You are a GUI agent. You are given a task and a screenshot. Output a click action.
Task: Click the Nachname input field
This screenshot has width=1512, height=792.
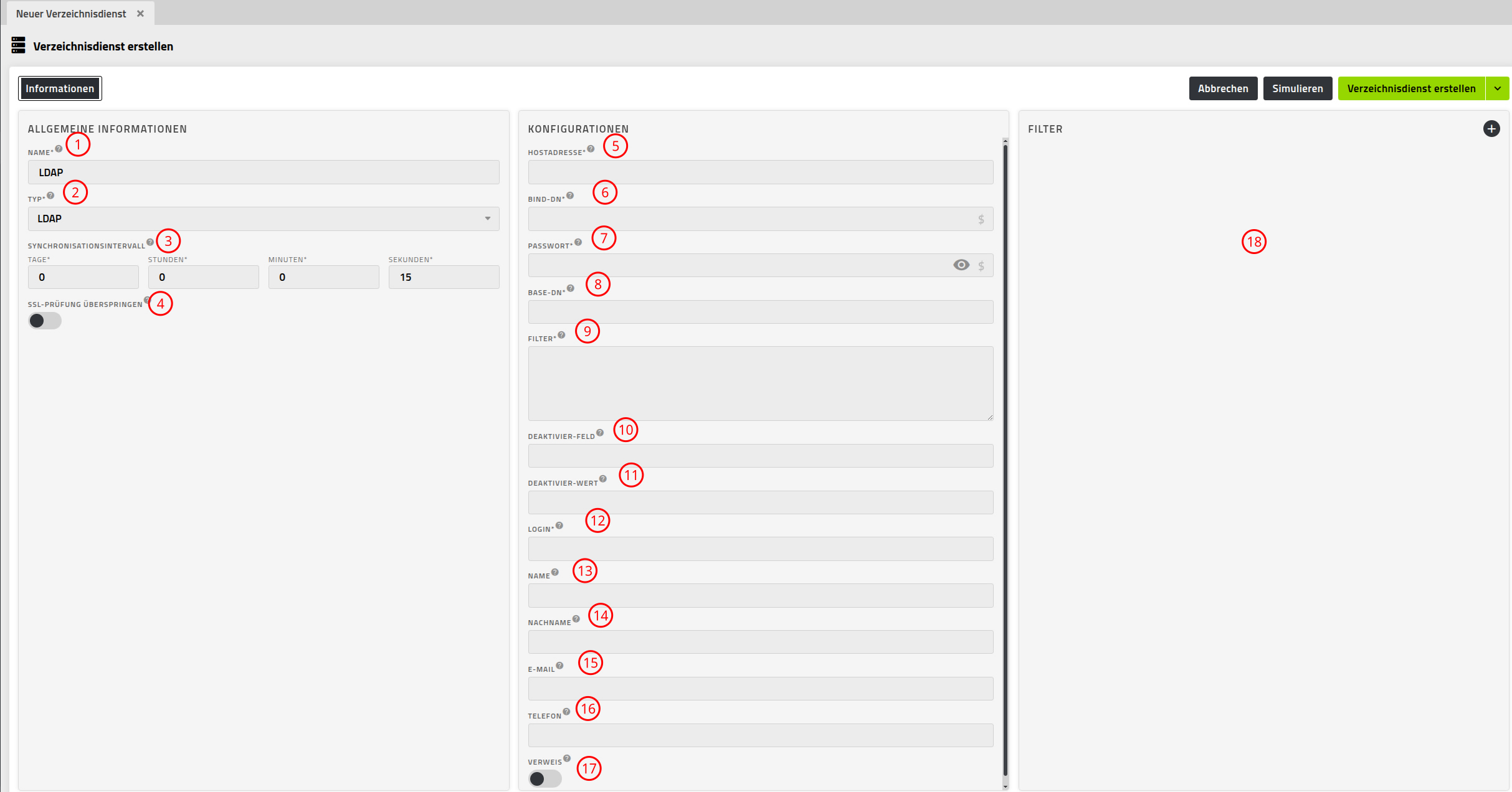pos(761,642)
